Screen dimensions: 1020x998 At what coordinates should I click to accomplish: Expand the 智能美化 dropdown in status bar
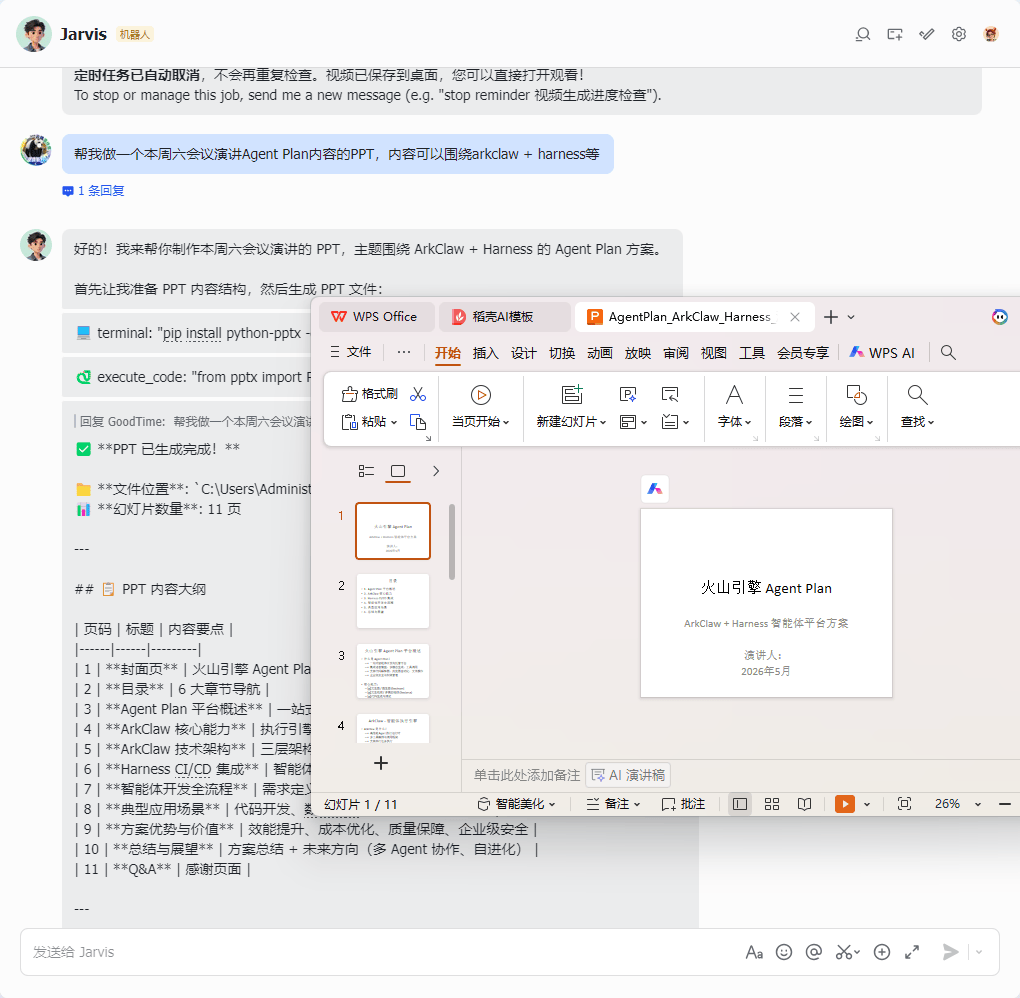click(552, 805)
